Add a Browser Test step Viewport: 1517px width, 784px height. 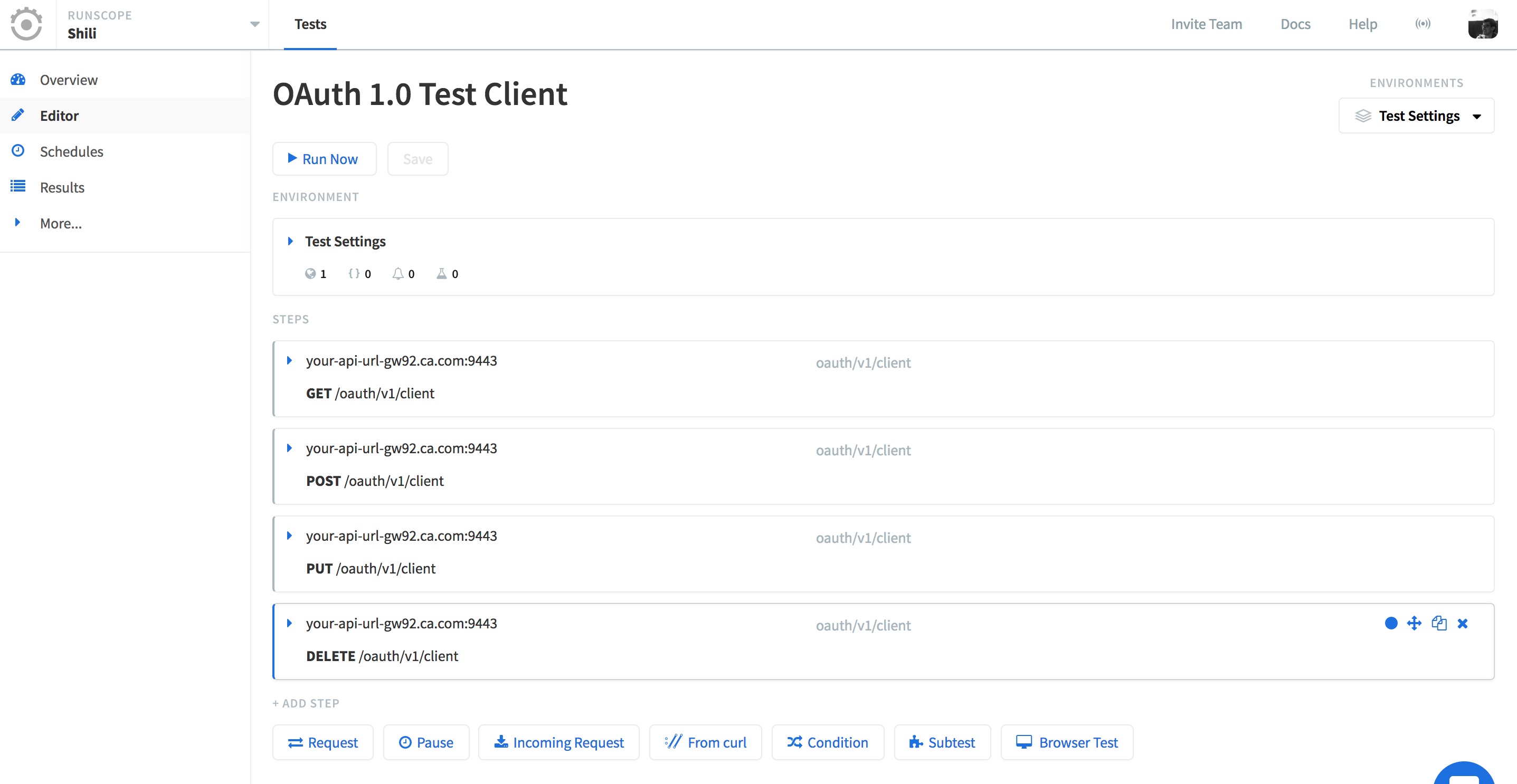(1067, 742)
